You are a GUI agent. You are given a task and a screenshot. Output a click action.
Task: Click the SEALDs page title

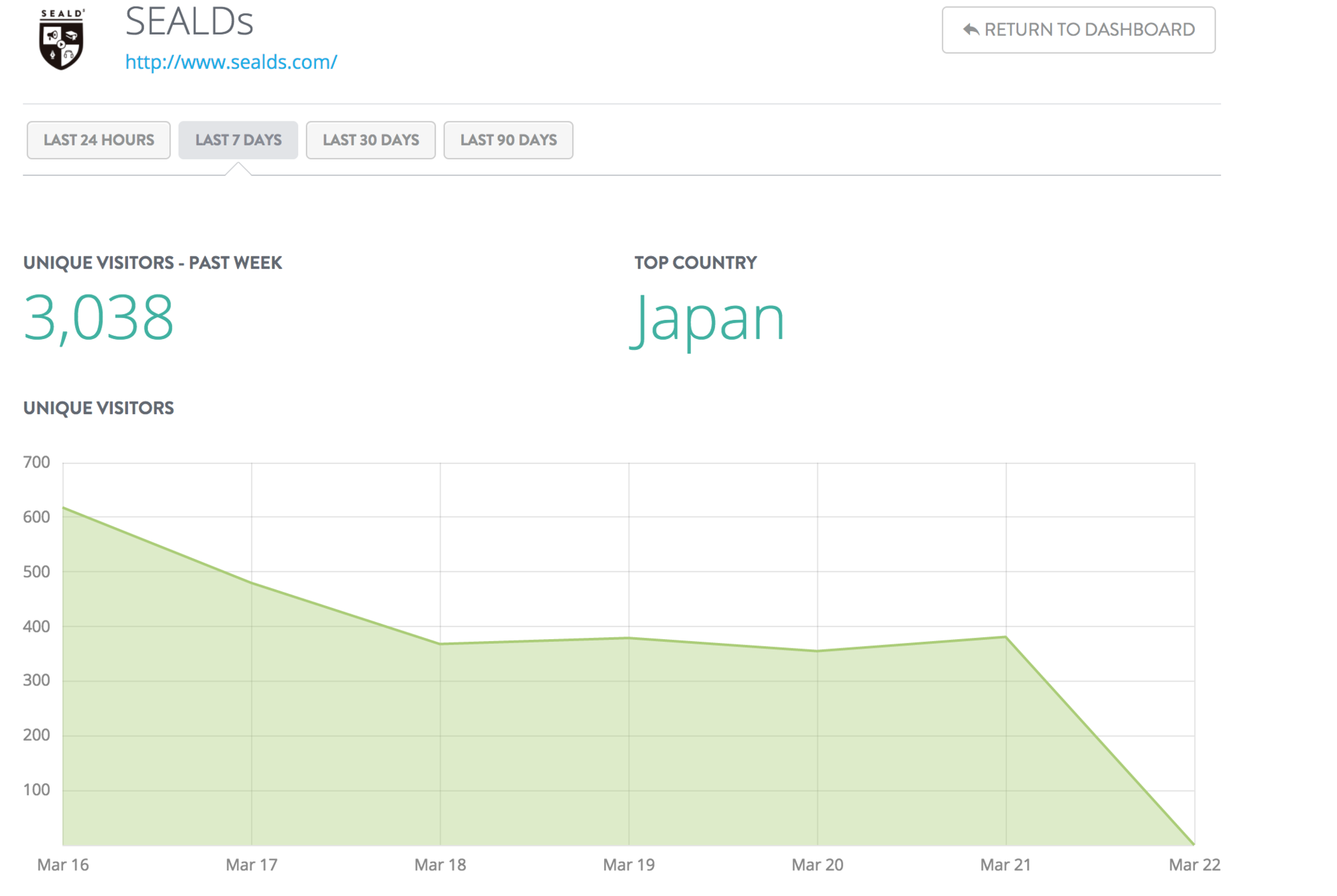(x=189, y=22)
